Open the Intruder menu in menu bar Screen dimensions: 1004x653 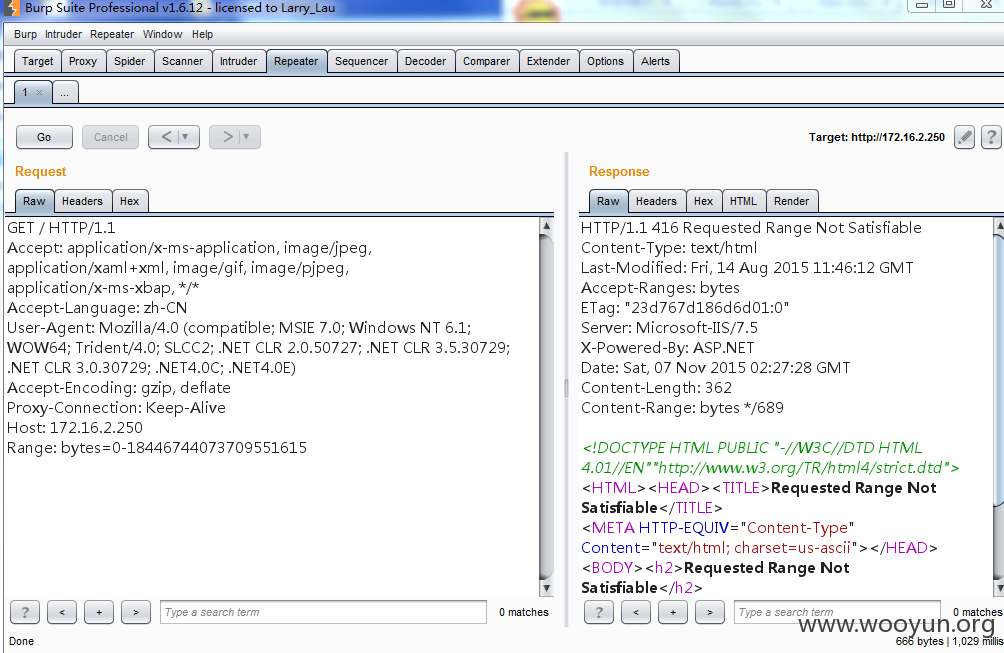pos(63,34)
